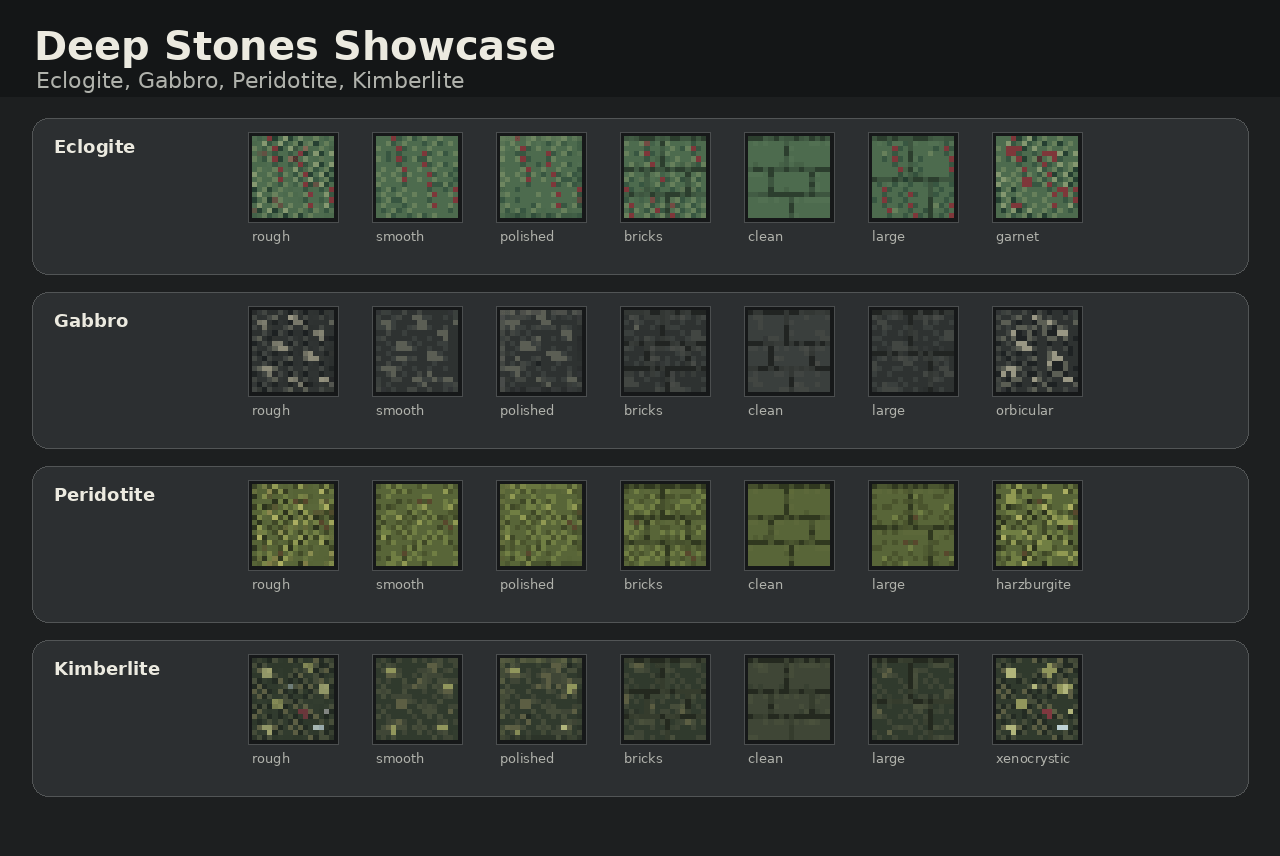Viewport: 1280px width, 856px height.
Task: Click the 'rough' label in Peridotite row
Action: coord(271,585)
